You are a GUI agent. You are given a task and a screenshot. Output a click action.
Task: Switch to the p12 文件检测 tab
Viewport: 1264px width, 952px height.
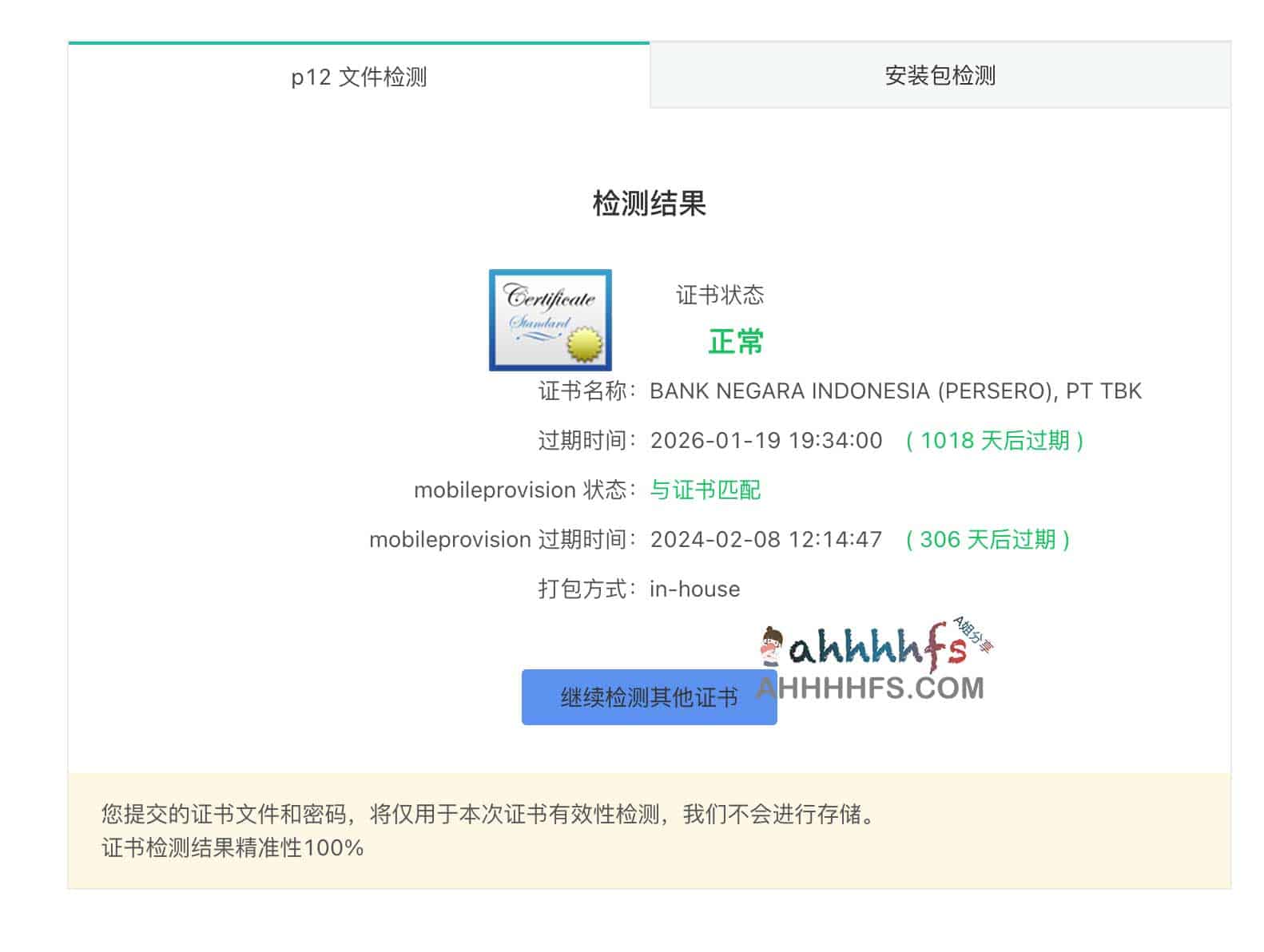point(359,77)
